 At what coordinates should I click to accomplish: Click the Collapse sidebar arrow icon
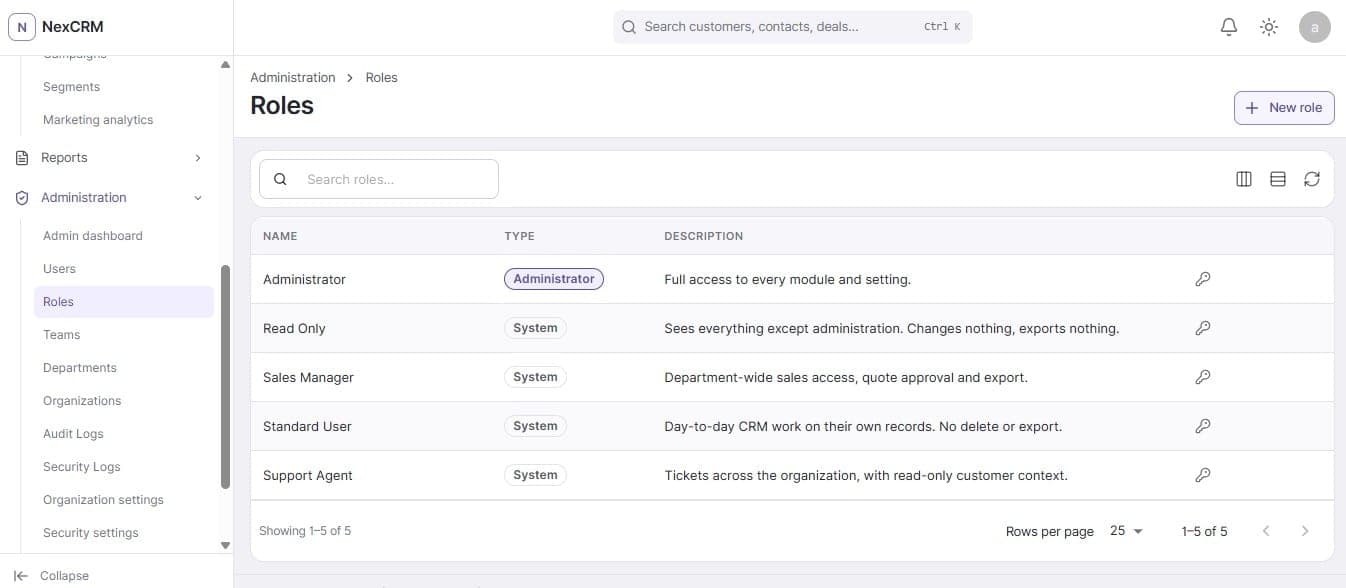pos(21,576)
